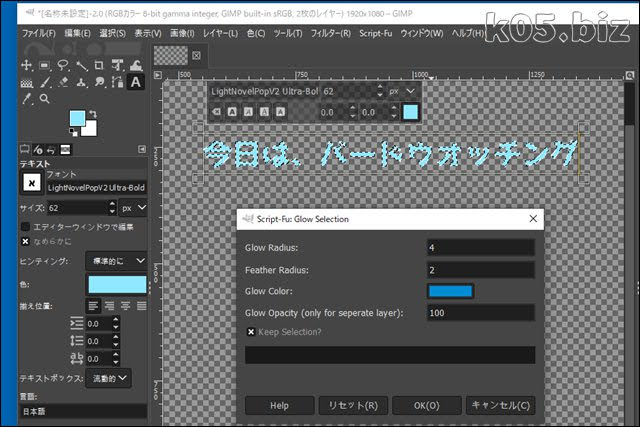Open size unit px dropdown in tool options
This screenshot has height=427, width=640.
(133, 208)
